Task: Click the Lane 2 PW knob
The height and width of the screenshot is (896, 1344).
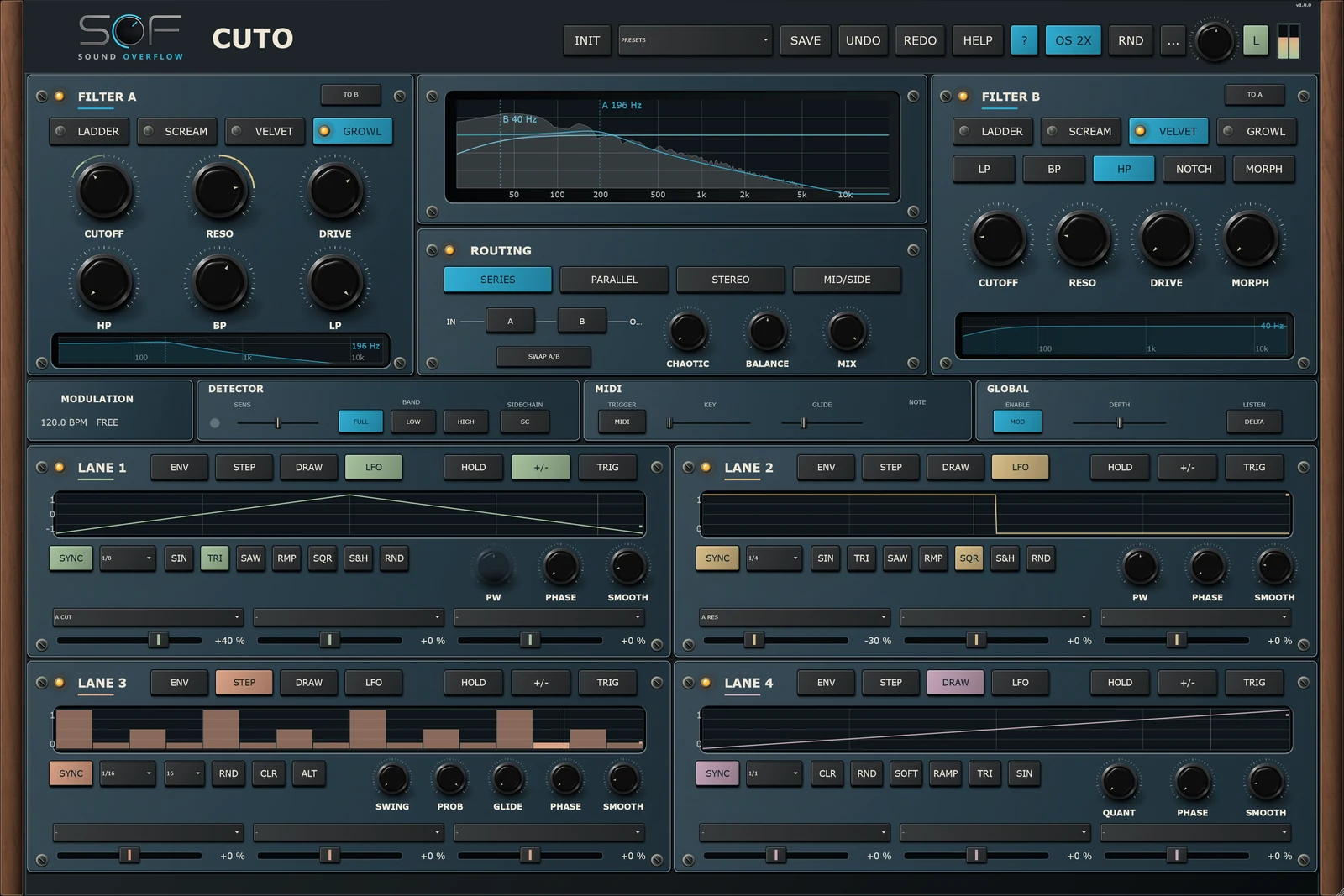Action: (x=1140, y=567)
